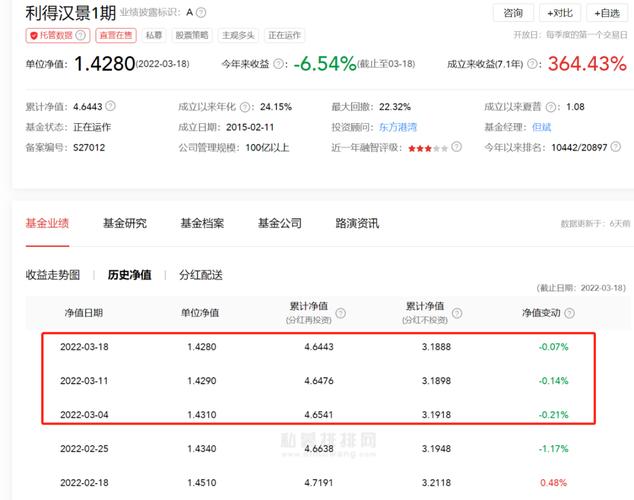Open help icon next to 成立来收益(7.1年)
Screen dimensions: 634x500
coord(533,64)
